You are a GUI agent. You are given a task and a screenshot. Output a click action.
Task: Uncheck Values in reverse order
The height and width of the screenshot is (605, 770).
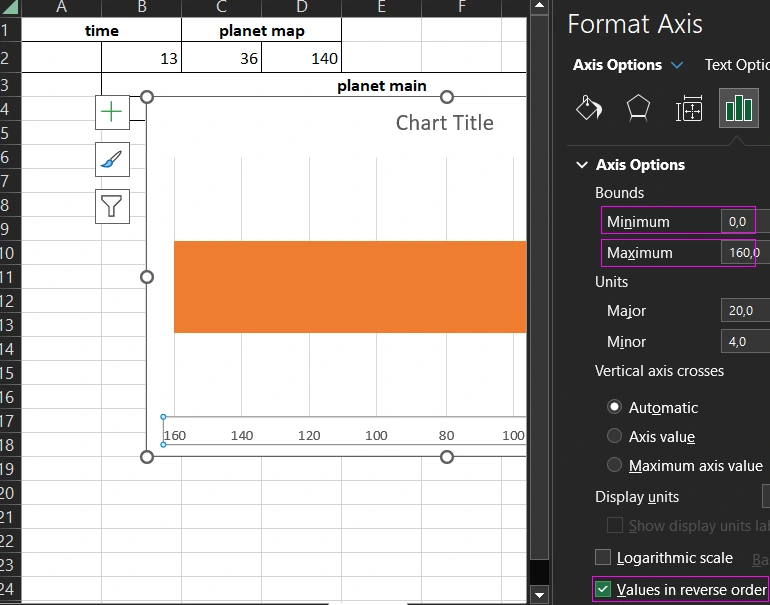point(603,590)
